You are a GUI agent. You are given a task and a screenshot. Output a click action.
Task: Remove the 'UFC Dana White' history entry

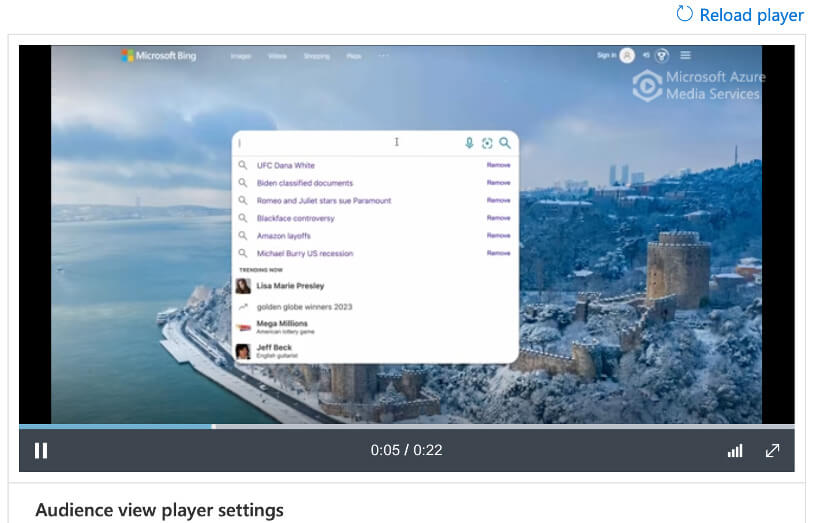[x=499, y=165]
